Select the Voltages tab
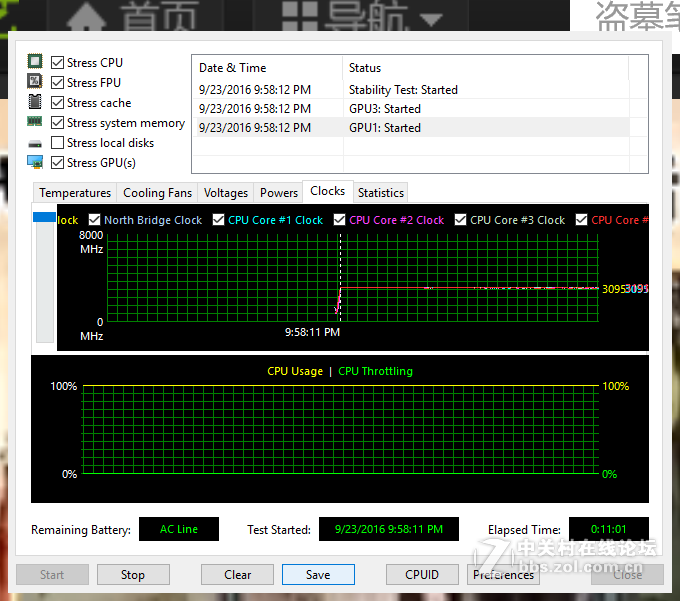 click(x=226, y=193)
